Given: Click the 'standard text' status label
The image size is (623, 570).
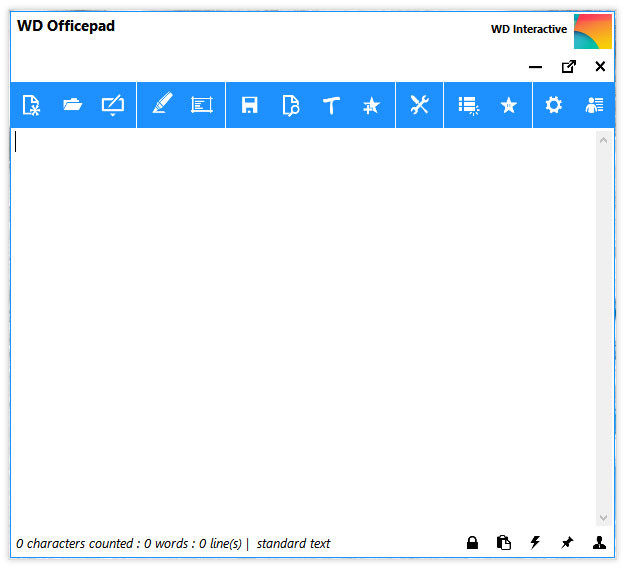Looking at the screenshot, I should pyautogui.click(x=293, y=543).
